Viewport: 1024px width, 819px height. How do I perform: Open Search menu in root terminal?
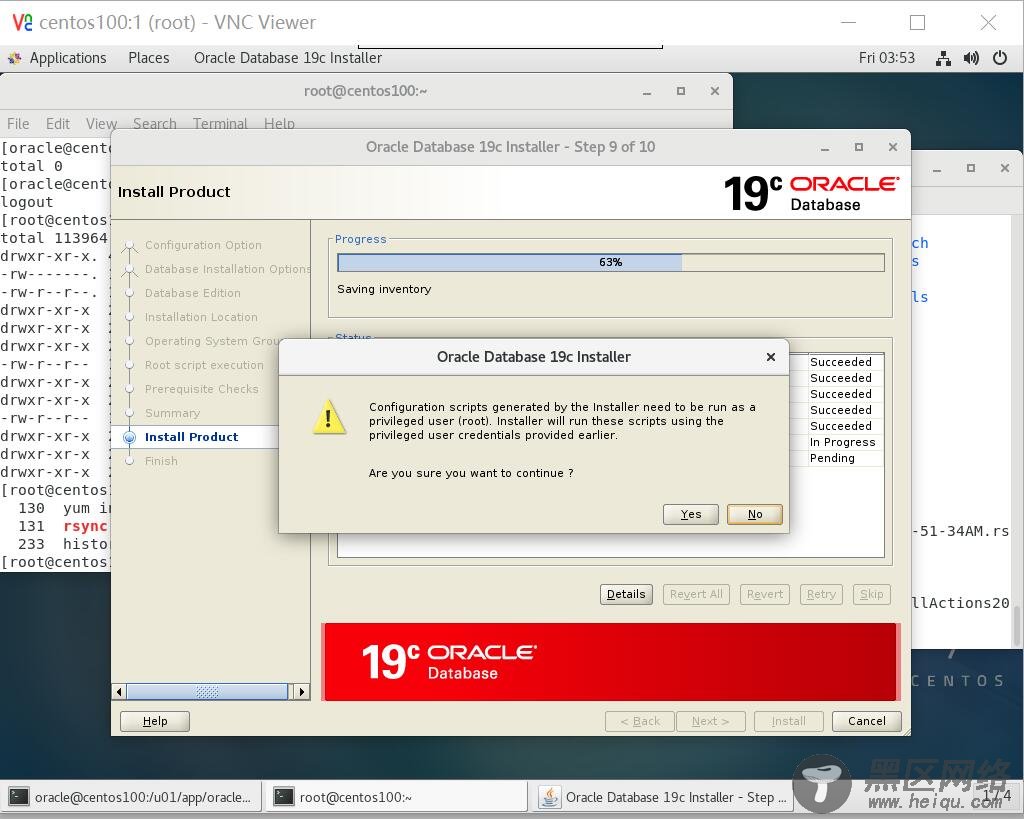click(155, 123)
